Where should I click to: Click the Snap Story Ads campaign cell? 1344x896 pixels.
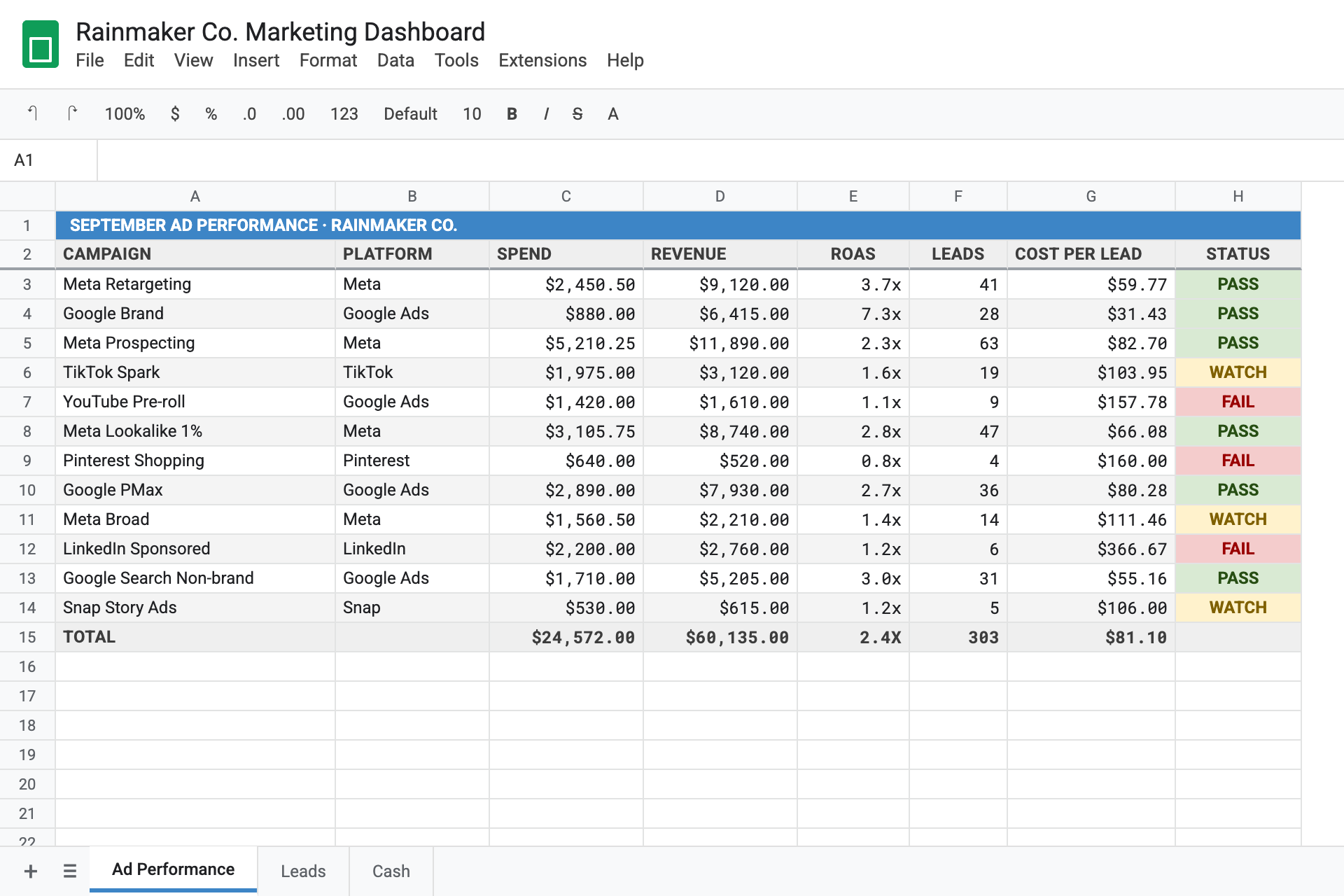point(195,608)
